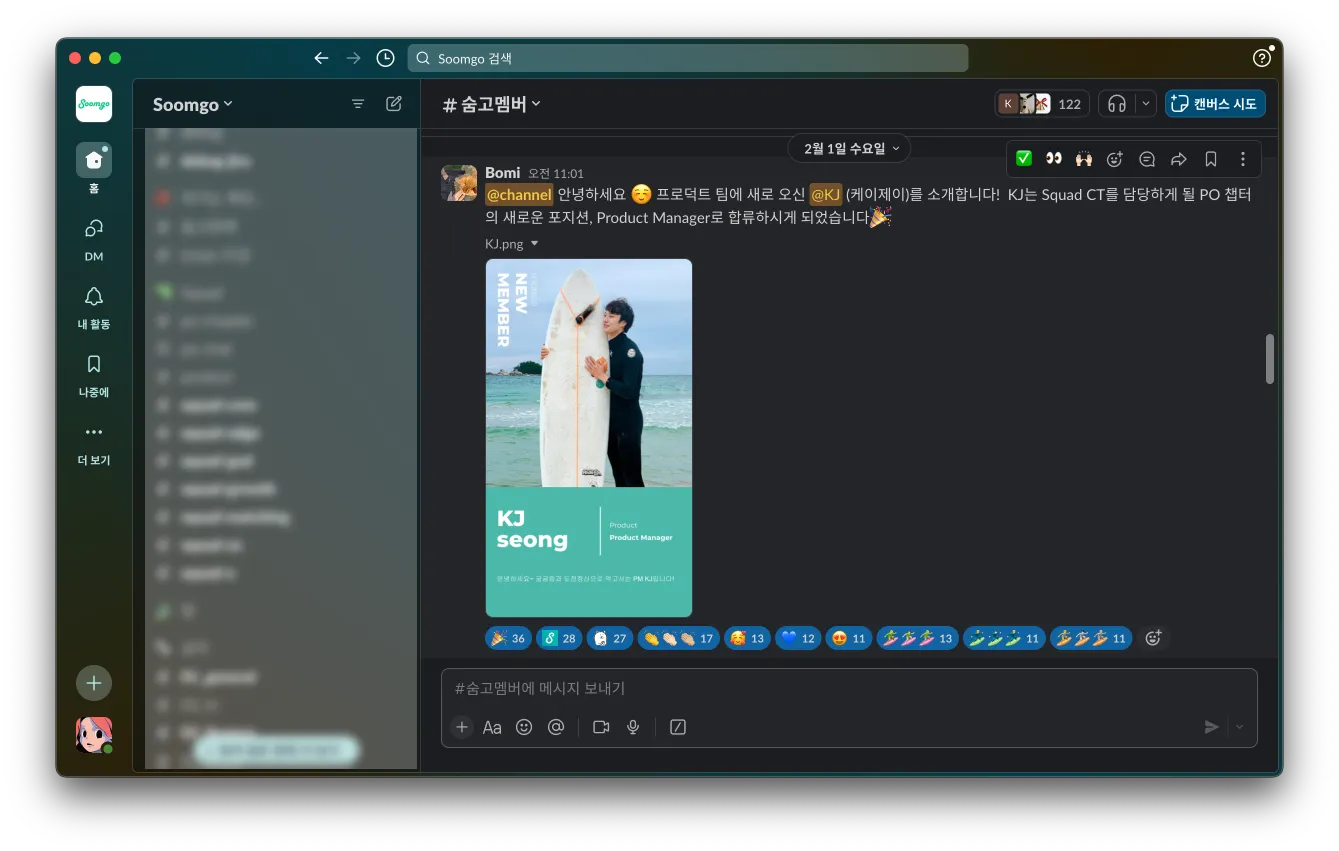
Task: Toggle the 🎉 party reaction on the message
Action: coord(508,637)
